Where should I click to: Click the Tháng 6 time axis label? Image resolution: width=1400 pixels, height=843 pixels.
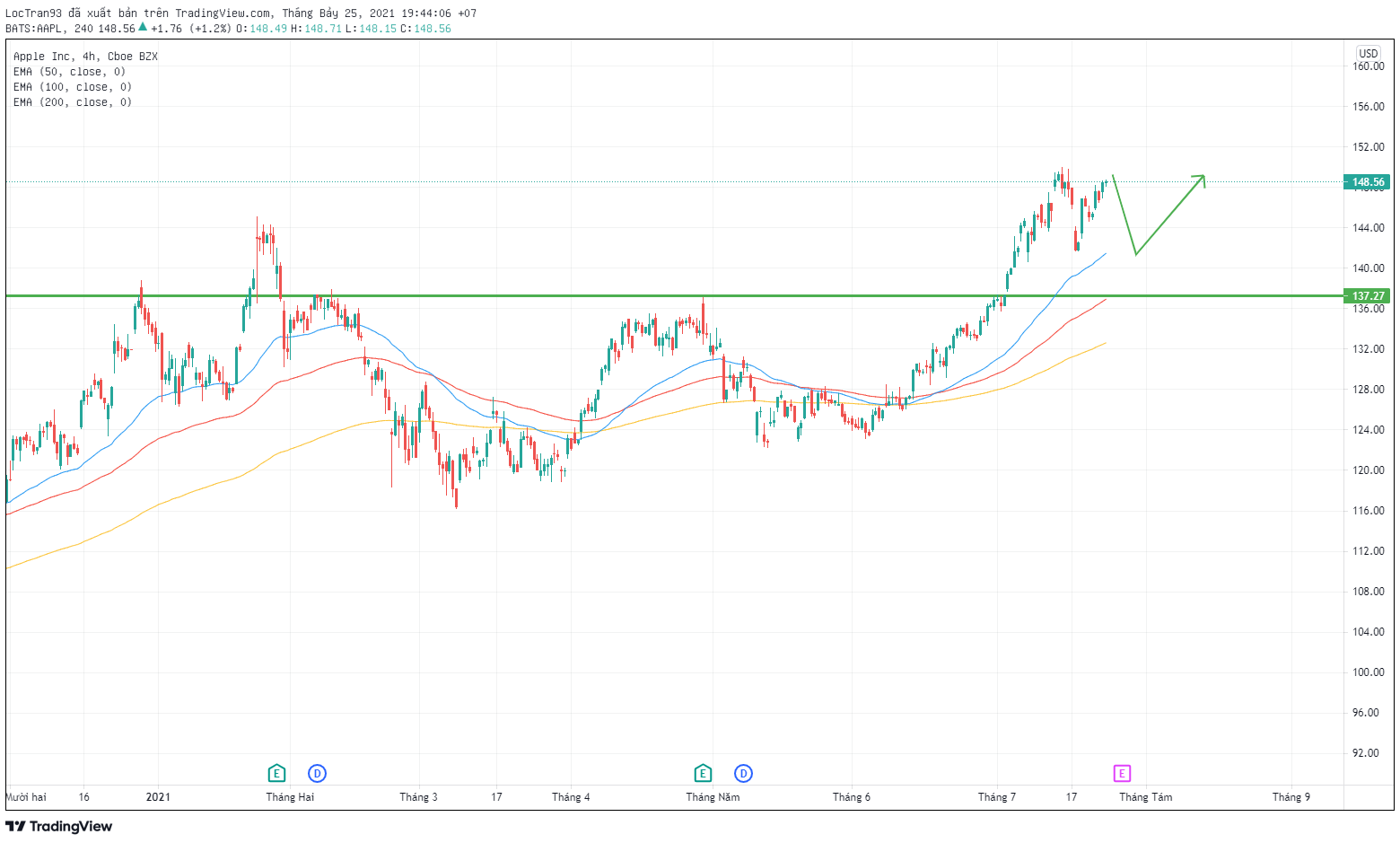(x=851, y=797)
